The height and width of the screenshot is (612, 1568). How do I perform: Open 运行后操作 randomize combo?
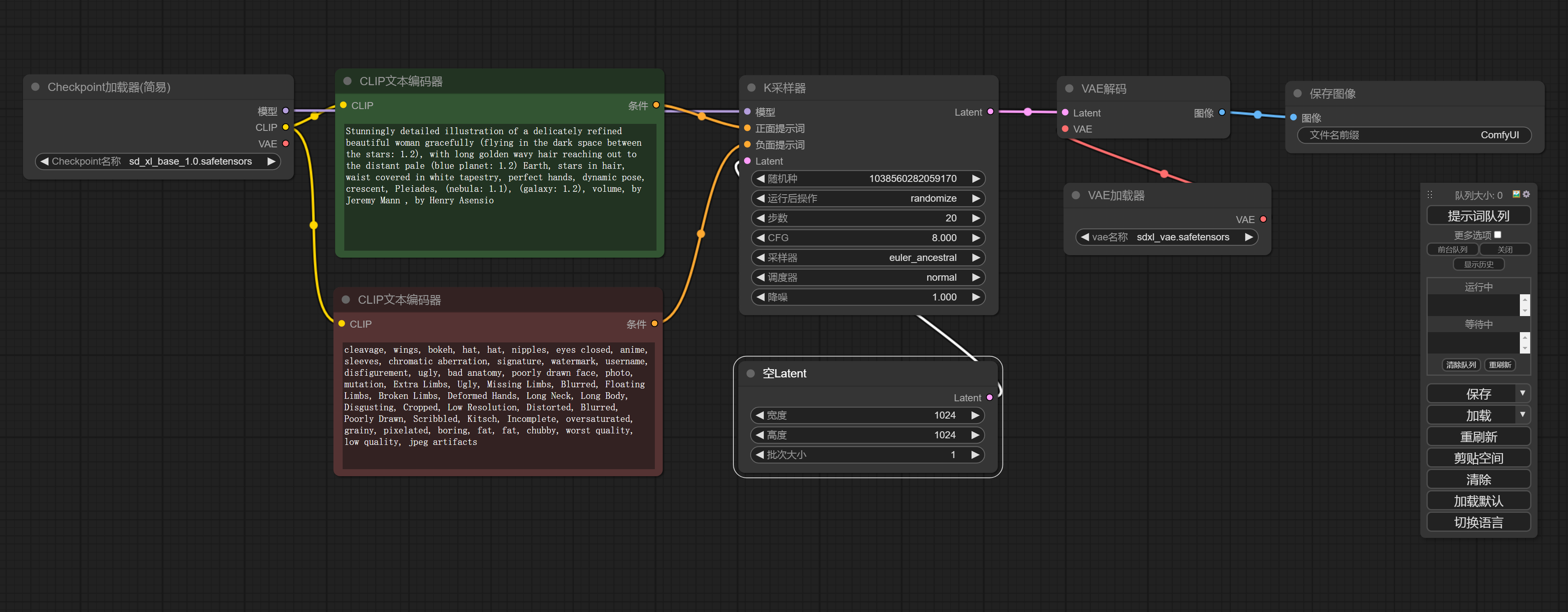coord(868,198)
